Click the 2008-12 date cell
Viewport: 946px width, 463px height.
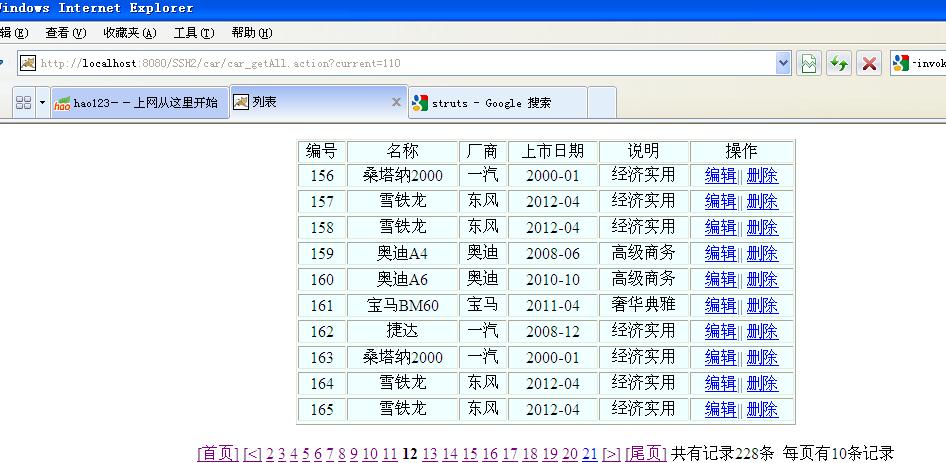[x=553, y=331]
